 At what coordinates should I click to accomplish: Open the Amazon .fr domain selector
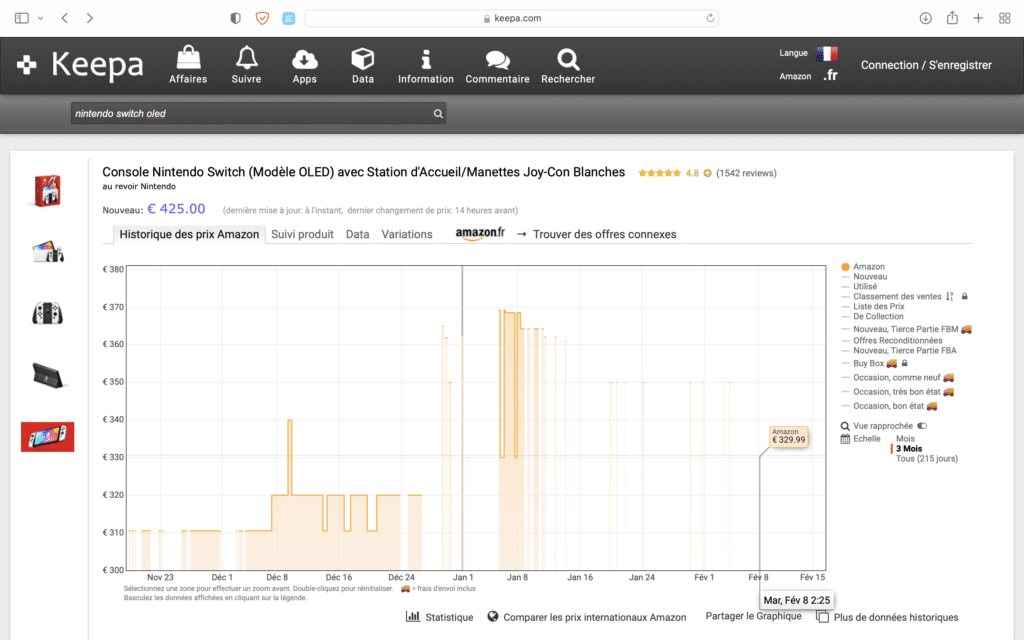(830, 76)
